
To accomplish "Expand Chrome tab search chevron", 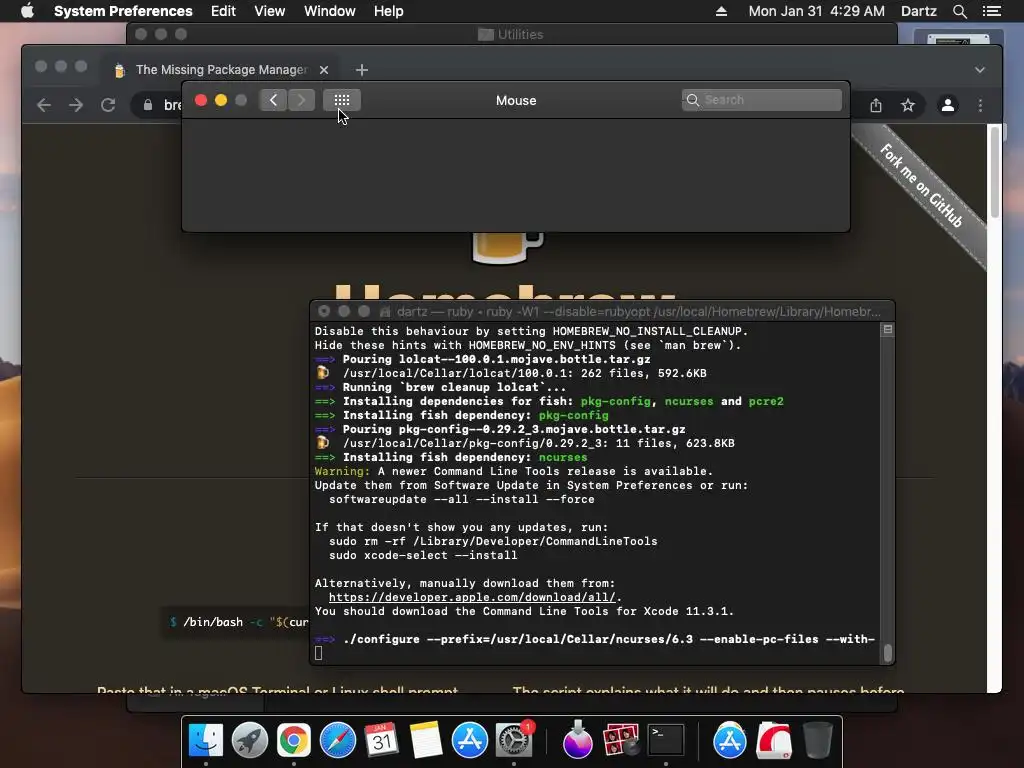I will click(x=980, y=70).
